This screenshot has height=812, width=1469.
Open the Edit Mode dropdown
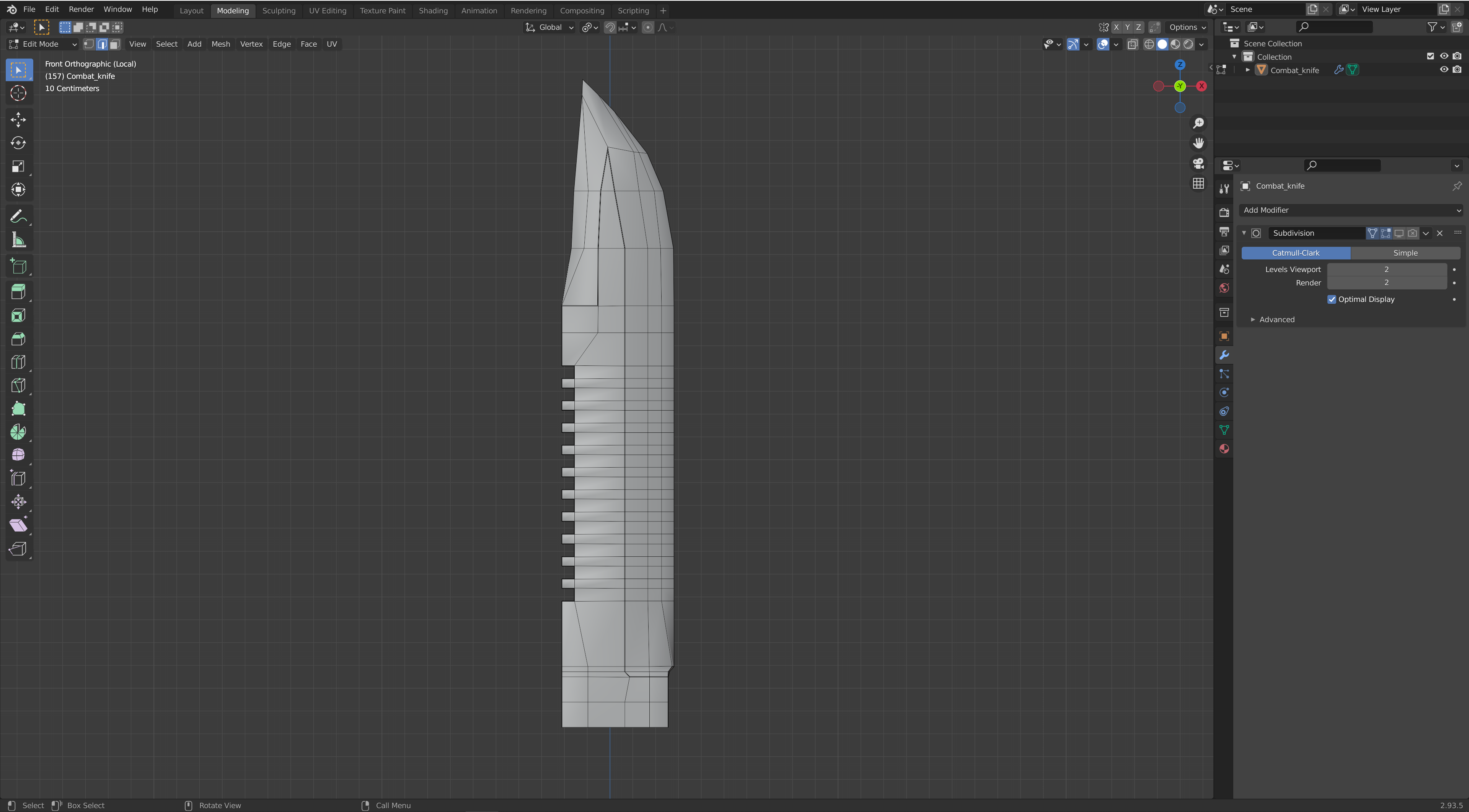[43, 44]
